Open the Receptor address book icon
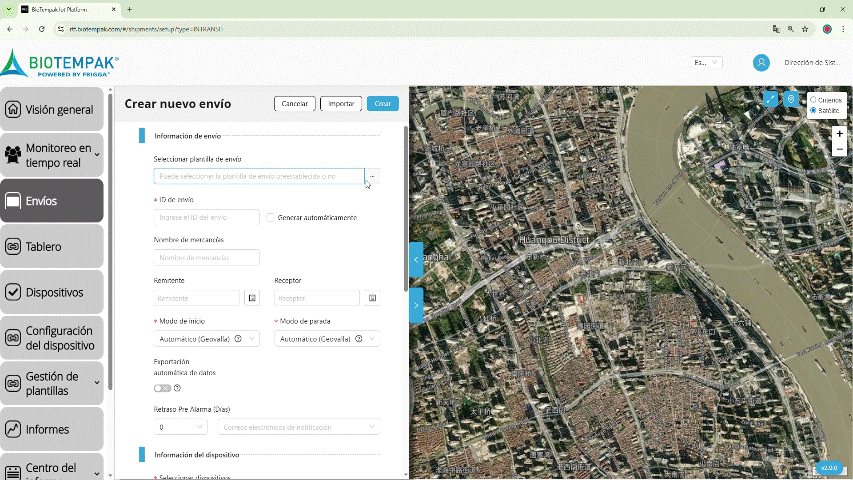 click(x=372, y=298)
